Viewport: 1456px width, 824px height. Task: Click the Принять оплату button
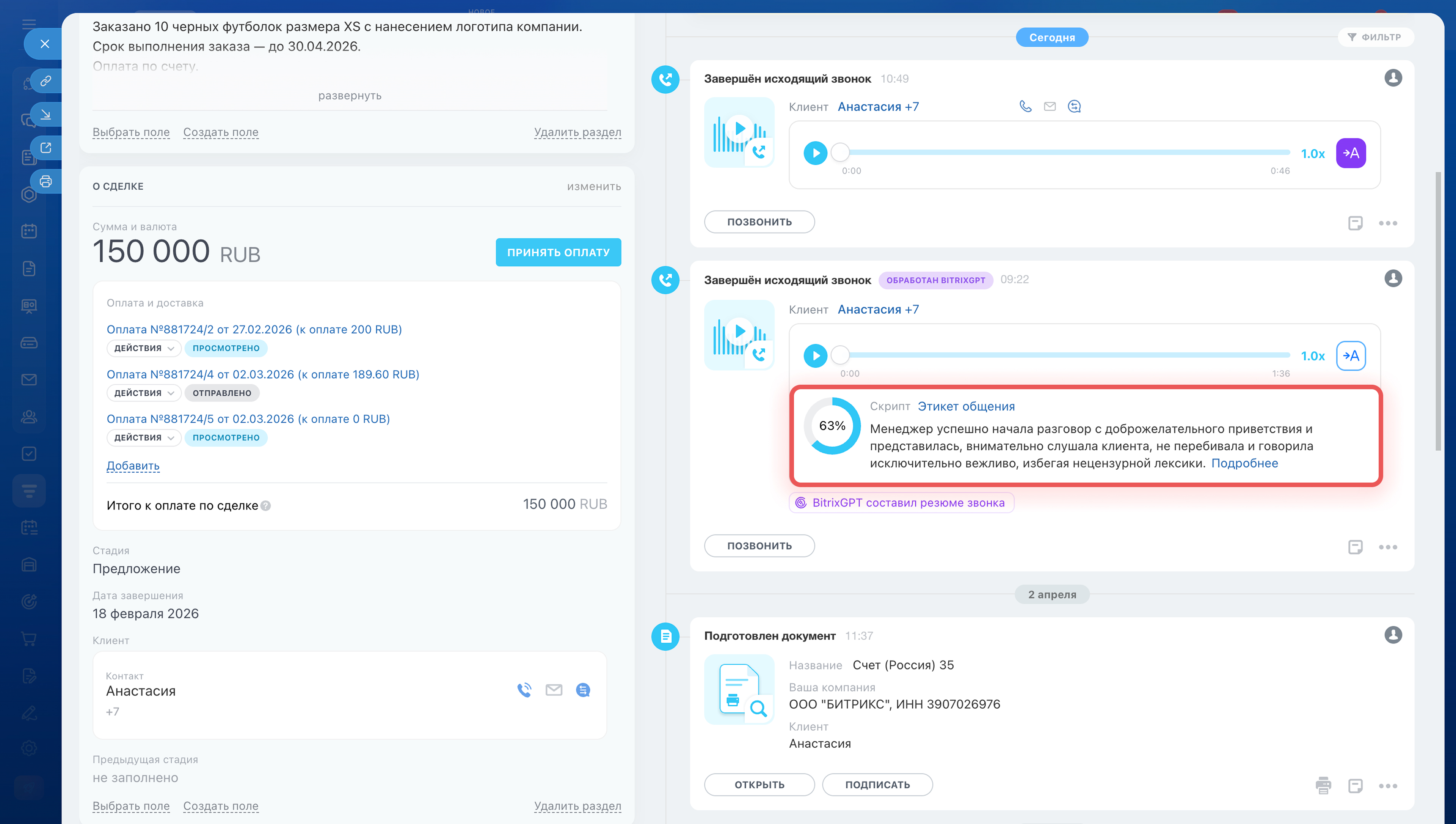(x=558, y=252)
